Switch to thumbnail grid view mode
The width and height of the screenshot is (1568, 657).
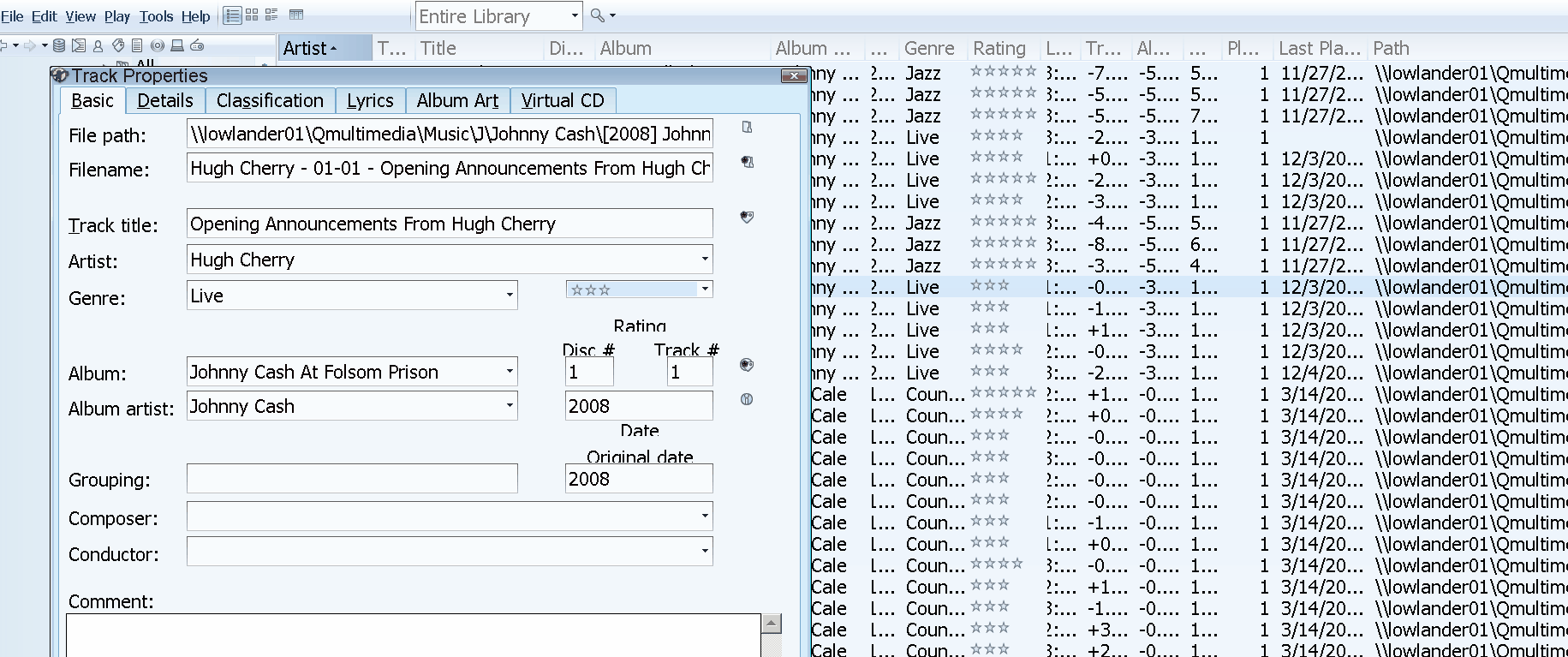tap(252, 15)
